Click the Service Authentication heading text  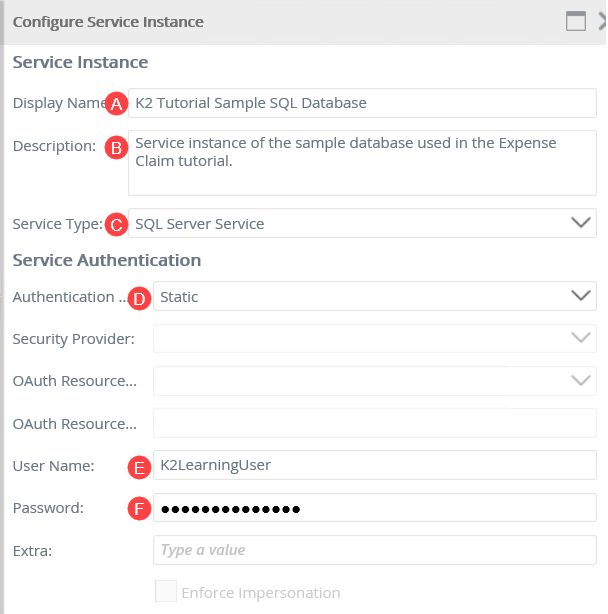click(107, 260)
